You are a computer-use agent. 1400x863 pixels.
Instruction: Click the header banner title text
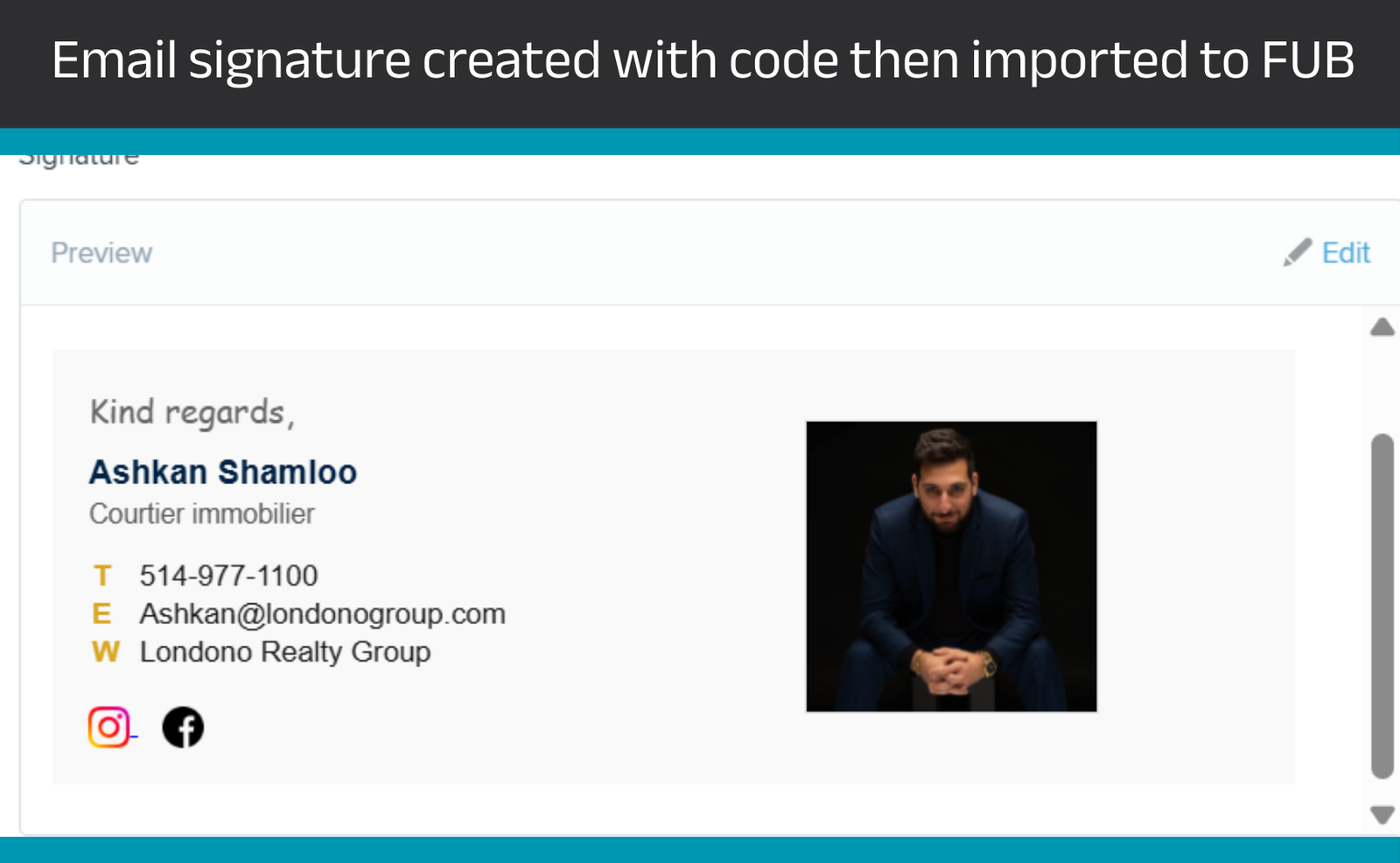click(703, 60)
